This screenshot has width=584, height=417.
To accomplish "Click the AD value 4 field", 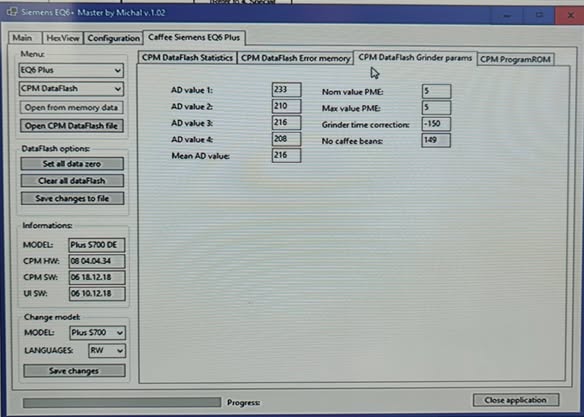I will 286,139.
